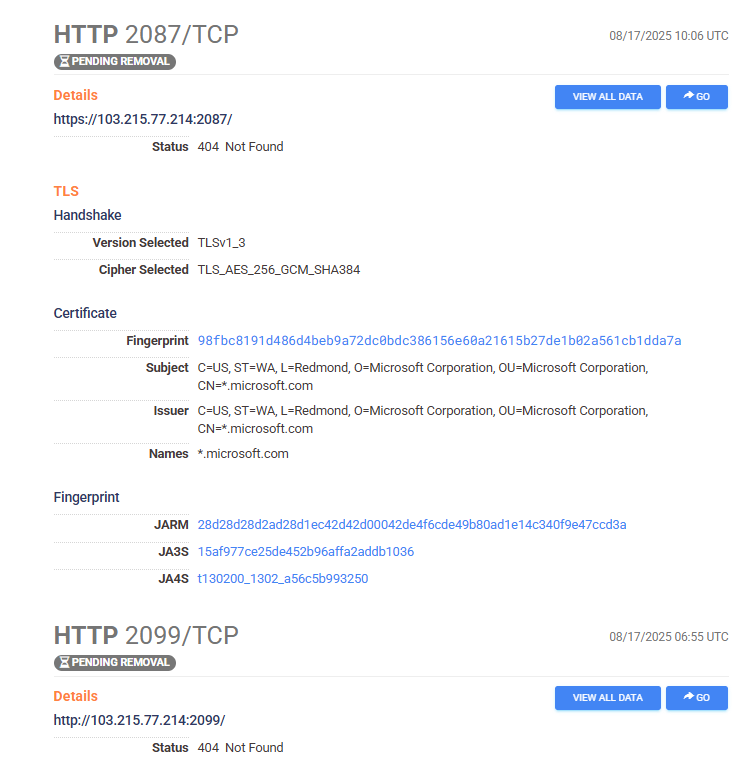Screen dimensions: 746x774
Task: Click the *.microsoft.com Names value
Action: click(x=243, y=454)
